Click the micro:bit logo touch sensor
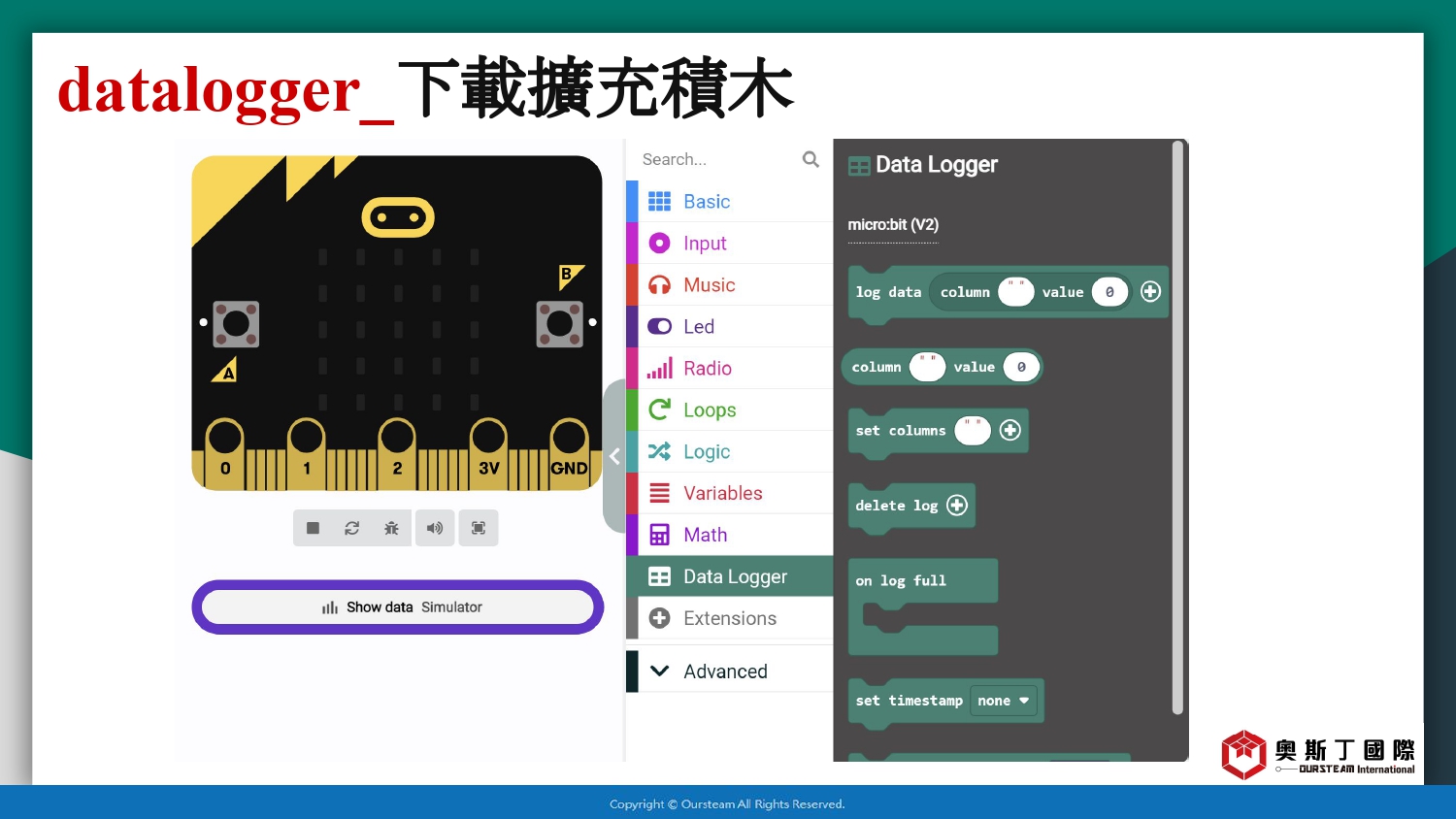Viewport: 1456px width, 819px height. point(398,217)
